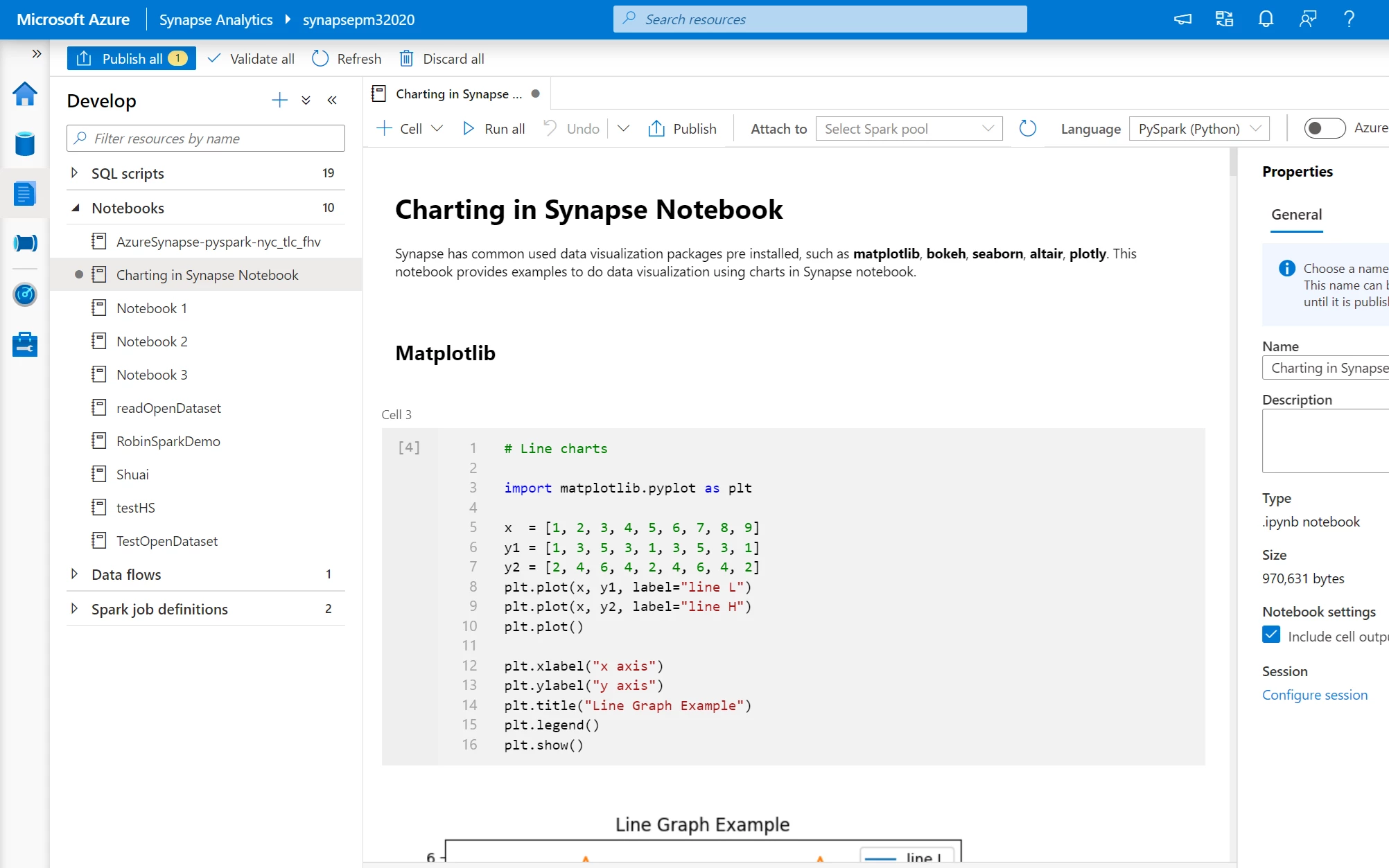Open the Monitor hub icon

click(24, 294)
